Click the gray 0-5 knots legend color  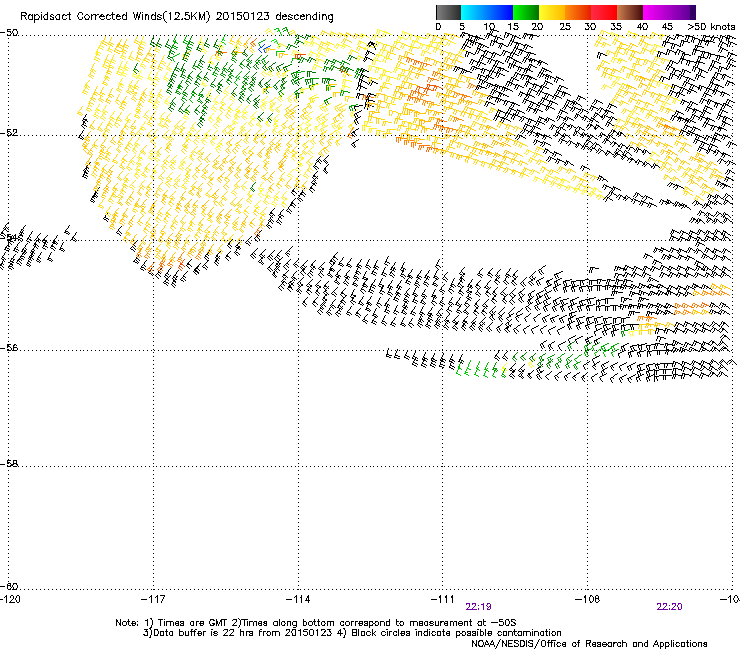[x=448, y=12]
